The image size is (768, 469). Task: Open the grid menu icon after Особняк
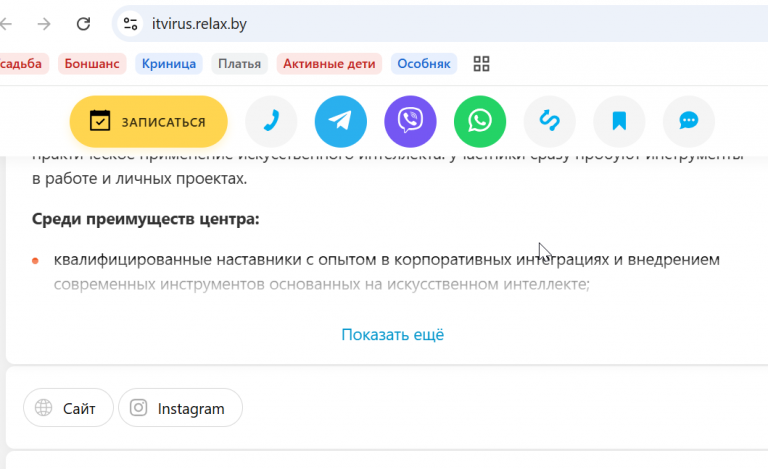click(x=481, y=64)
